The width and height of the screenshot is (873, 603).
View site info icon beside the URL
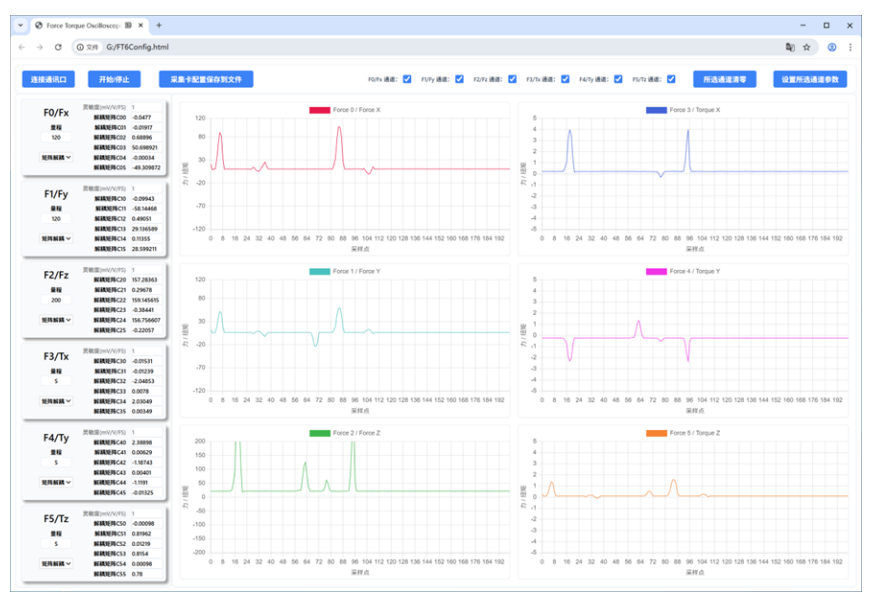(80, 47)
